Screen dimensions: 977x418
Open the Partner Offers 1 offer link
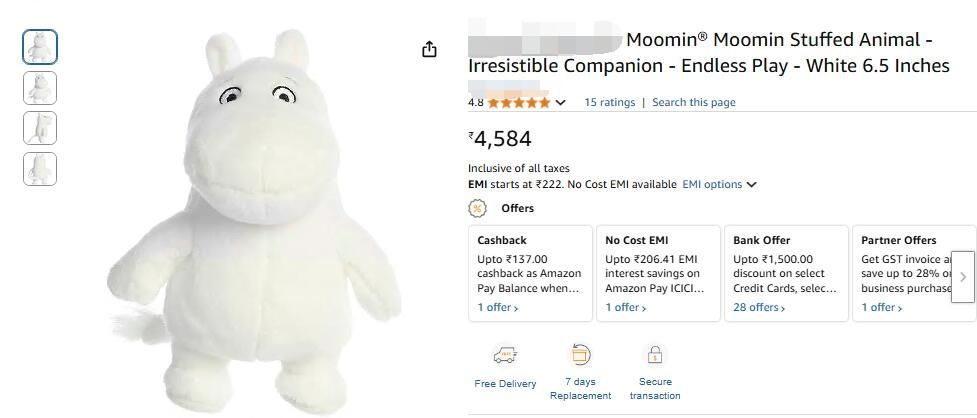click(x=881, y=307)
